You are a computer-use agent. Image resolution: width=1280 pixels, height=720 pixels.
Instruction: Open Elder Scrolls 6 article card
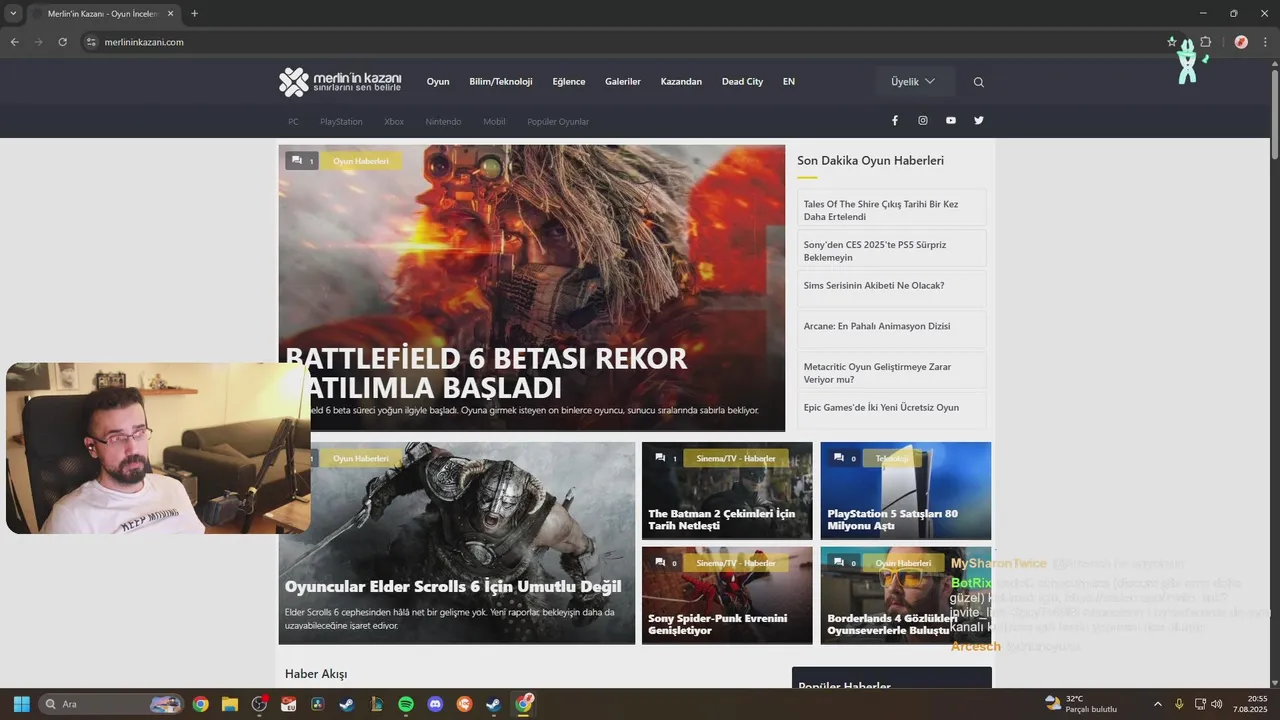pyautogui.click(x=457, y=543)
